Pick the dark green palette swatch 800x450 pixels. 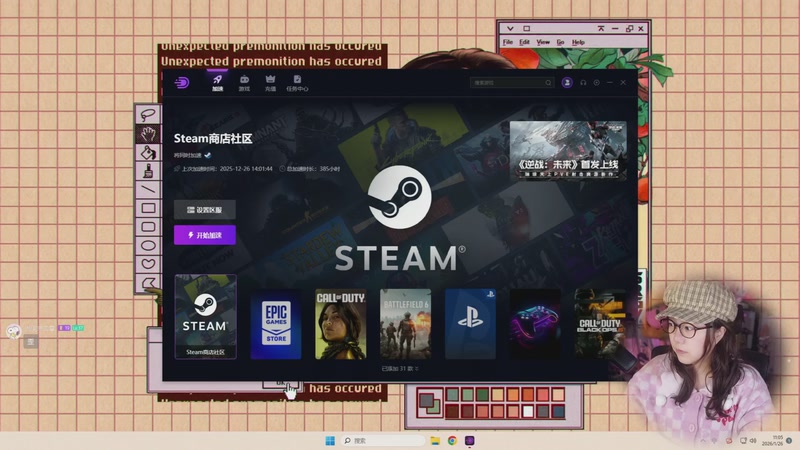(482, 394)
